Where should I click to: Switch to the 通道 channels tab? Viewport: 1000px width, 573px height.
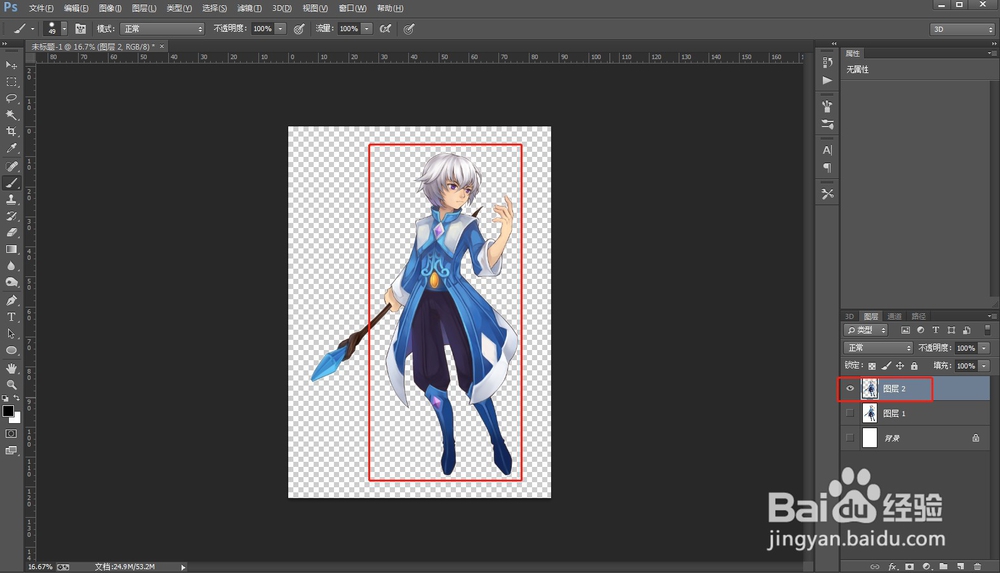895,316
